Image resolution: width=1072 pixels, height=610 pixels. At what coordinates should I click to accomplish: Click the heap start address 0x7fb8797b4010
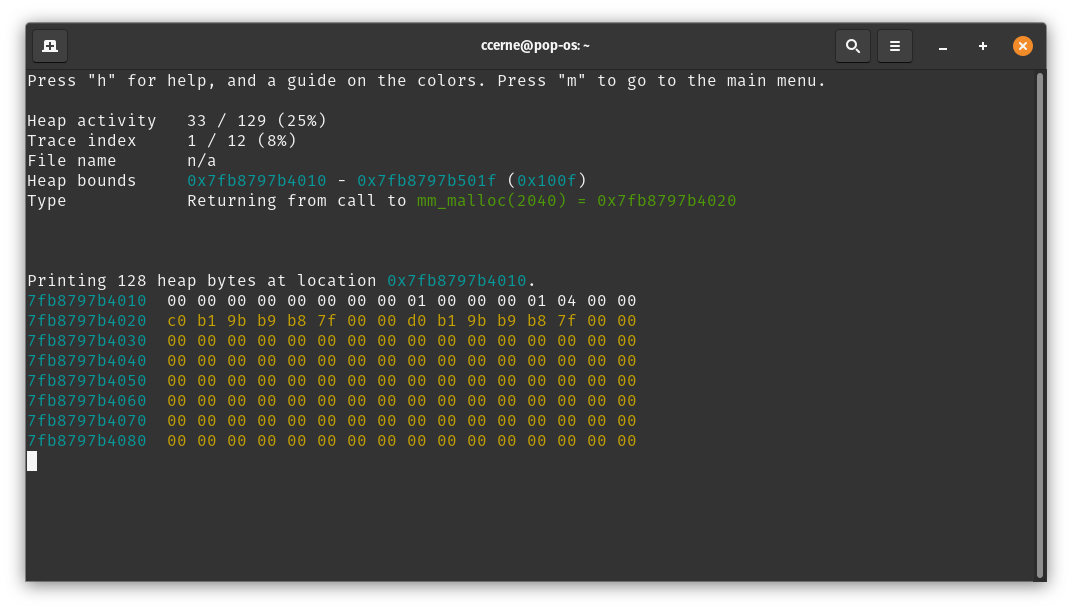257,181
